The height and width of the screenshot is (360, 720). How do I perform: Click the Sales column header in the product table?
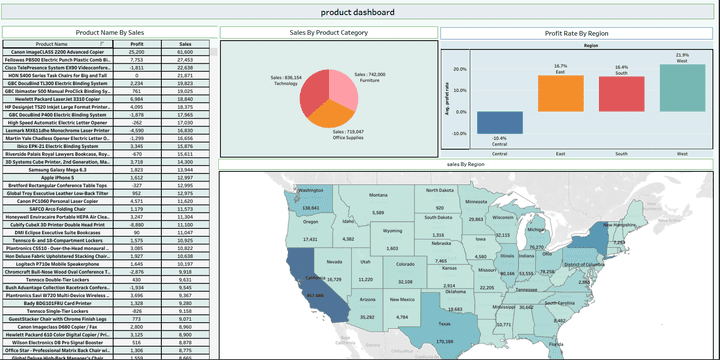coord(186,44)
